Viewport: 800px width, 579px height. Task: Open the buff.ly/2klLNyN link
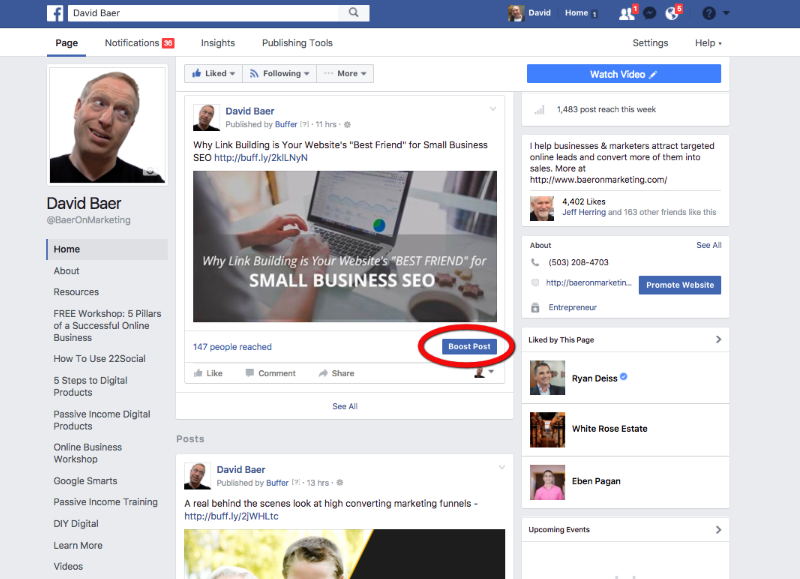260,157
